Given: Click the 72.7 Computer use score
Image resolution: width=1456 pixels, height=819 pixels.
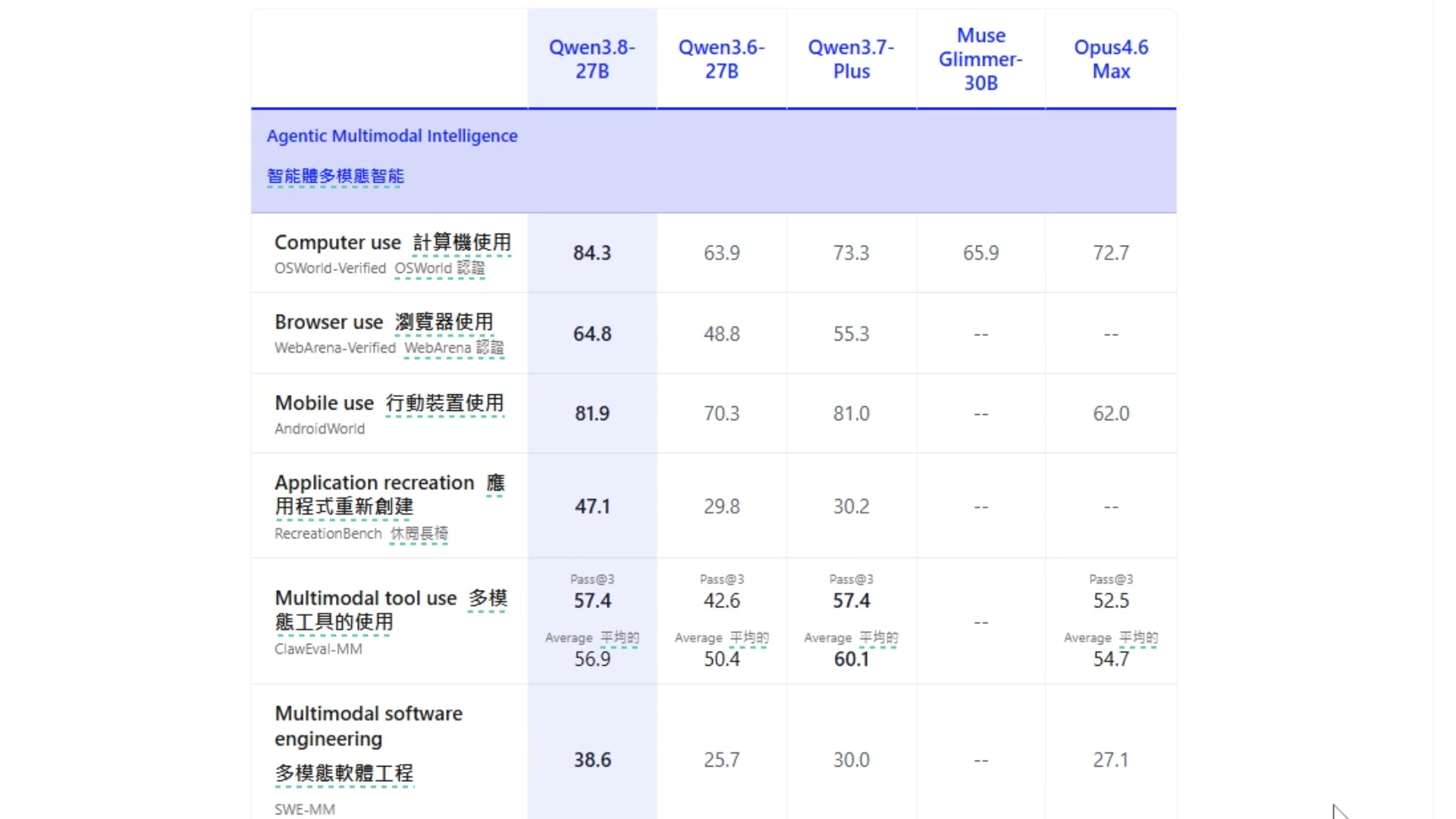Looking at the screenshot, I should [x=1111, y=253].
